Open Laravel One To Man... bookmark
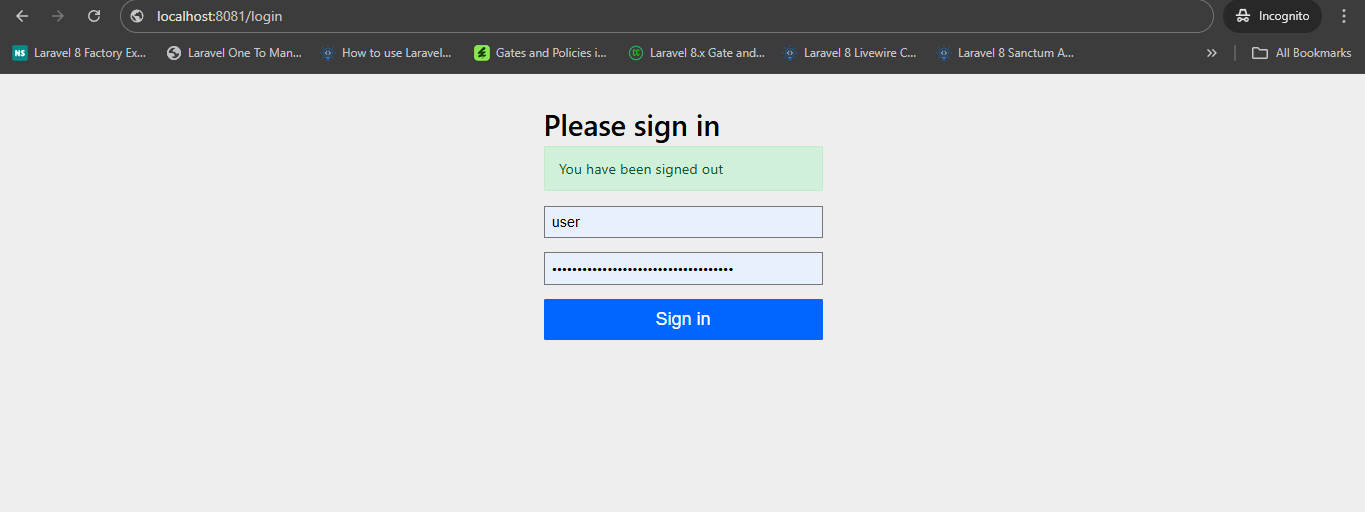The height and width of the screenshot is (512, 1365). (234, 53)
